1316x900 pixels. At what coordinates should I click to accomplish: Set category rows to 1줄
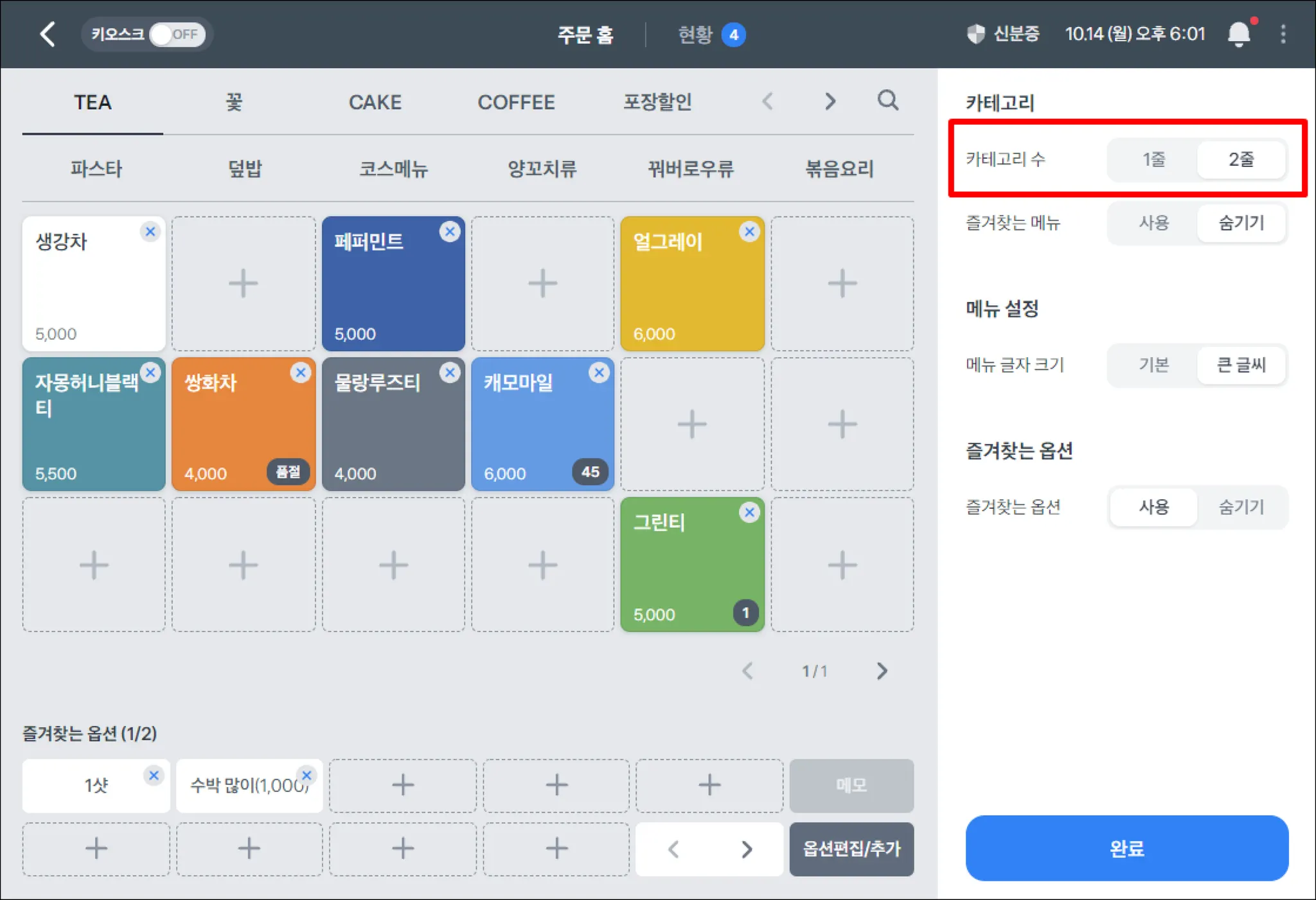tap(1153, 159)
